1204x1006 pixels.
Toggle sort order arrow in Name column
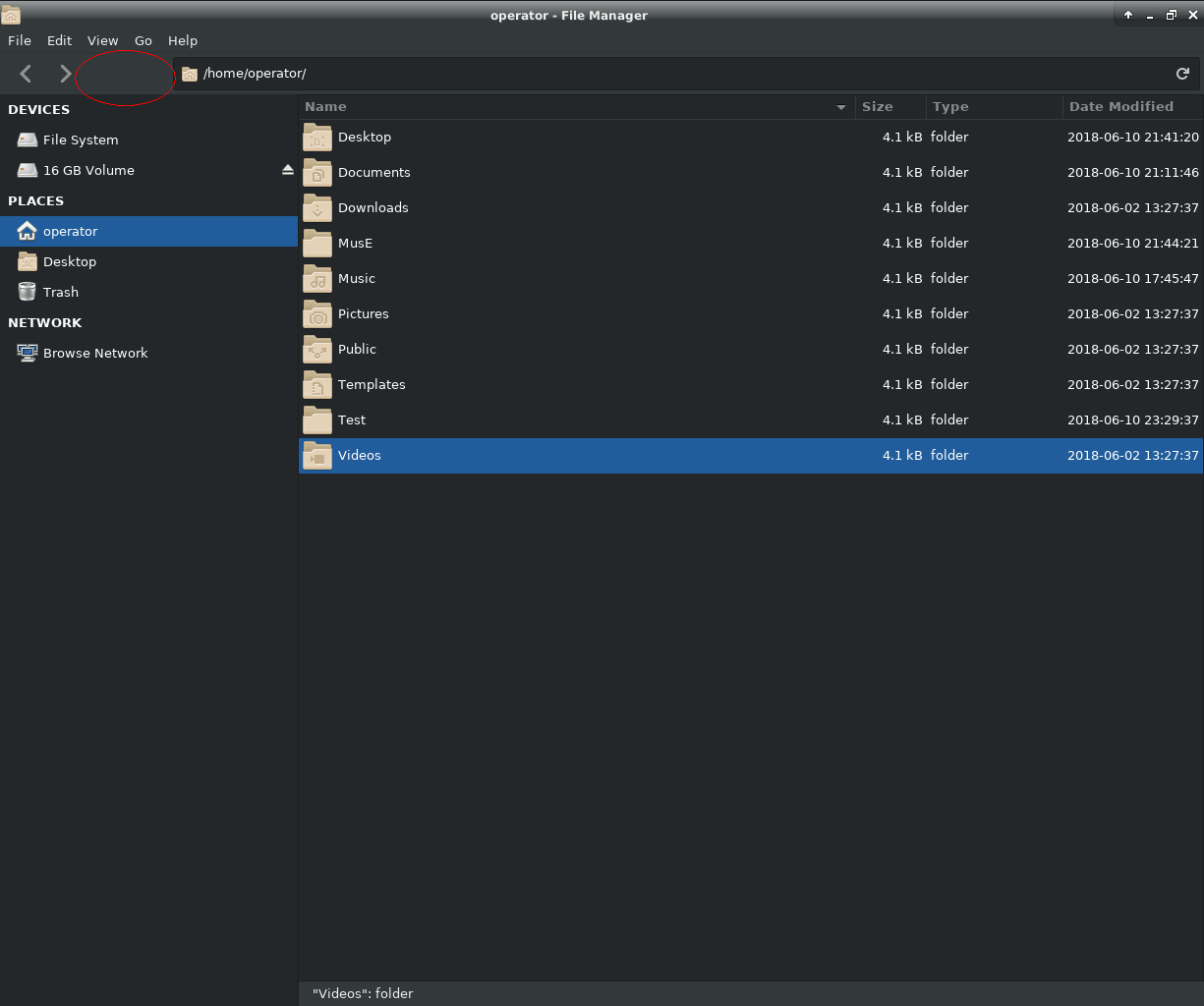click(x=840, y=107)
